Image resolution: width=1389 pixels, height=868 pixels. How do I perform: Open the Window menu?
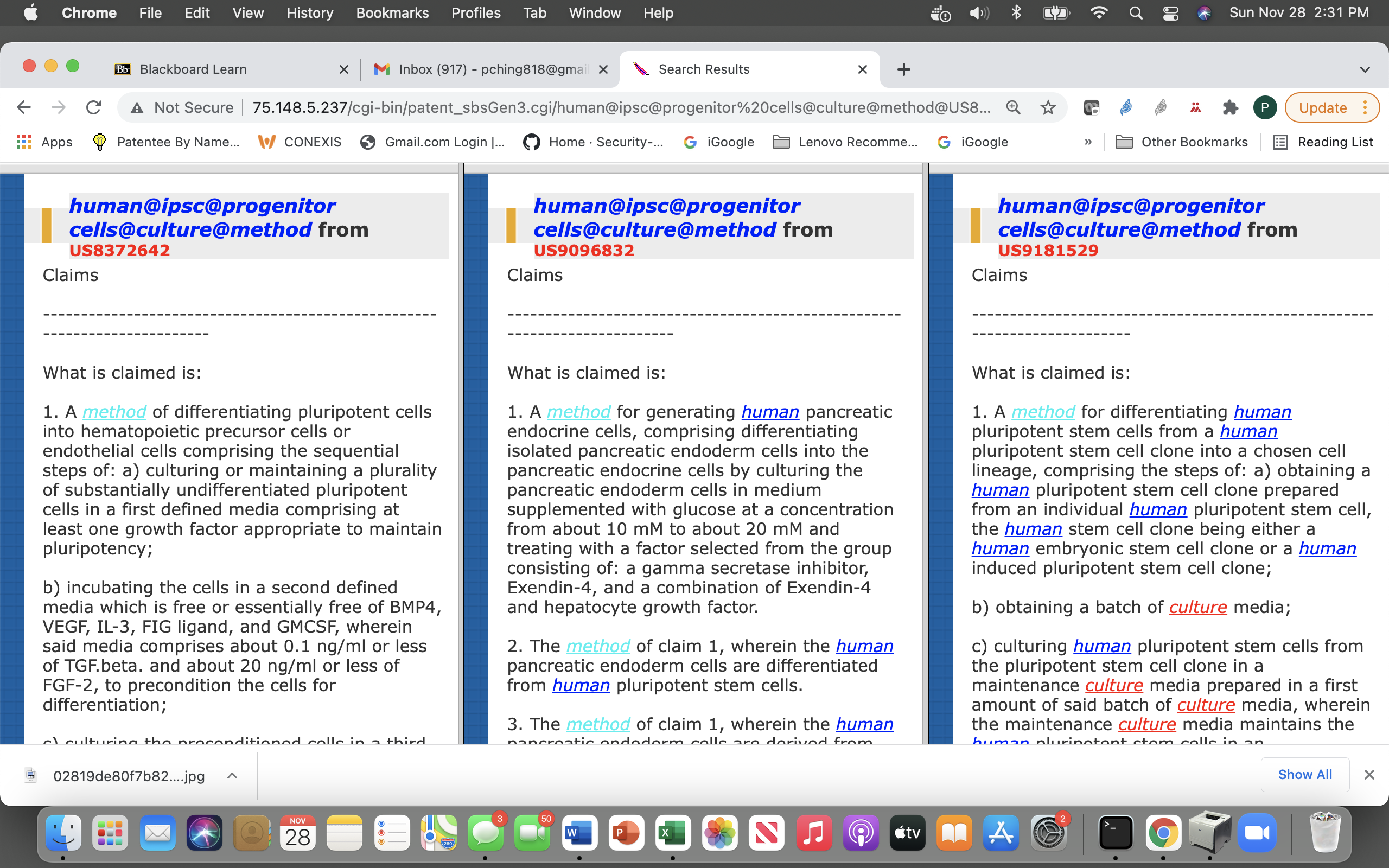point(595,12)
